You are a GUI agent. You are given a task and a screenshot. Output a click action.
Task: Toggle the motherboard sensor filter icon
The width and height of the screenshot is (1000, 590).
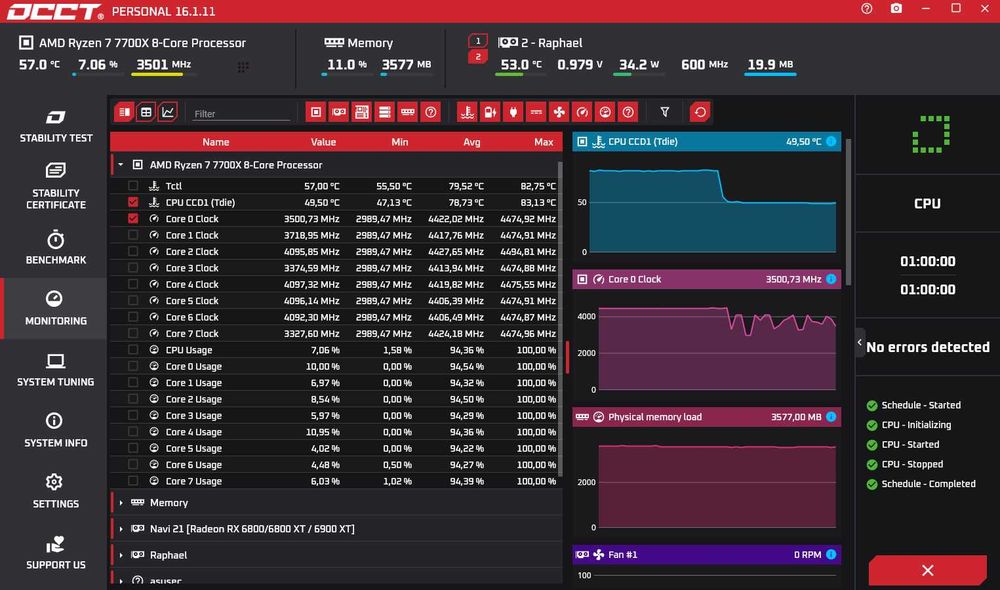362,112
